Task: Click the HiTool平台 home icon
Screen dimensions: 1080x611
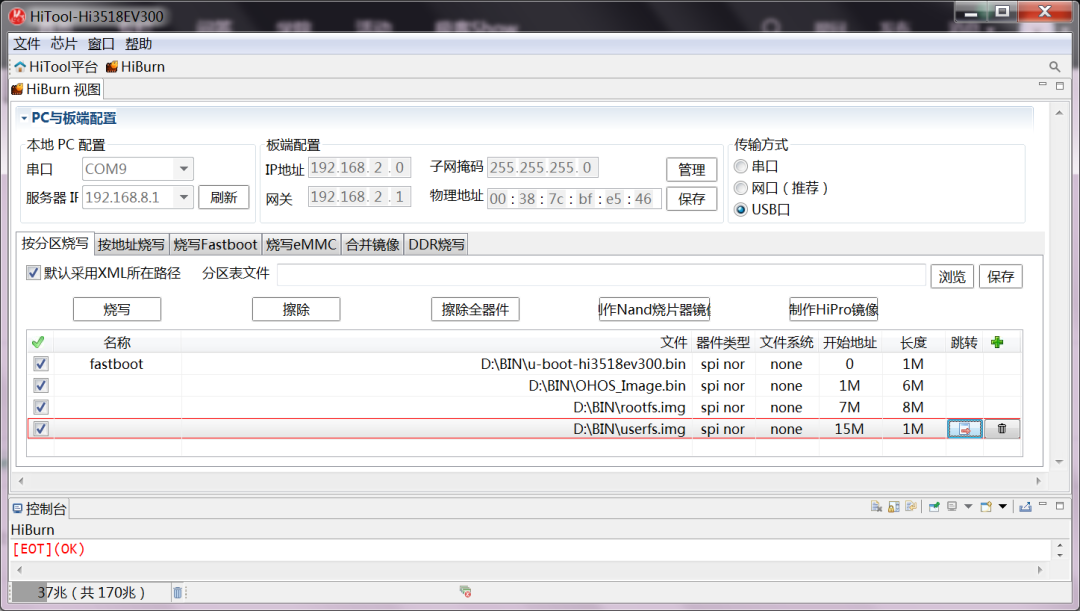Action: pos(20,67)
